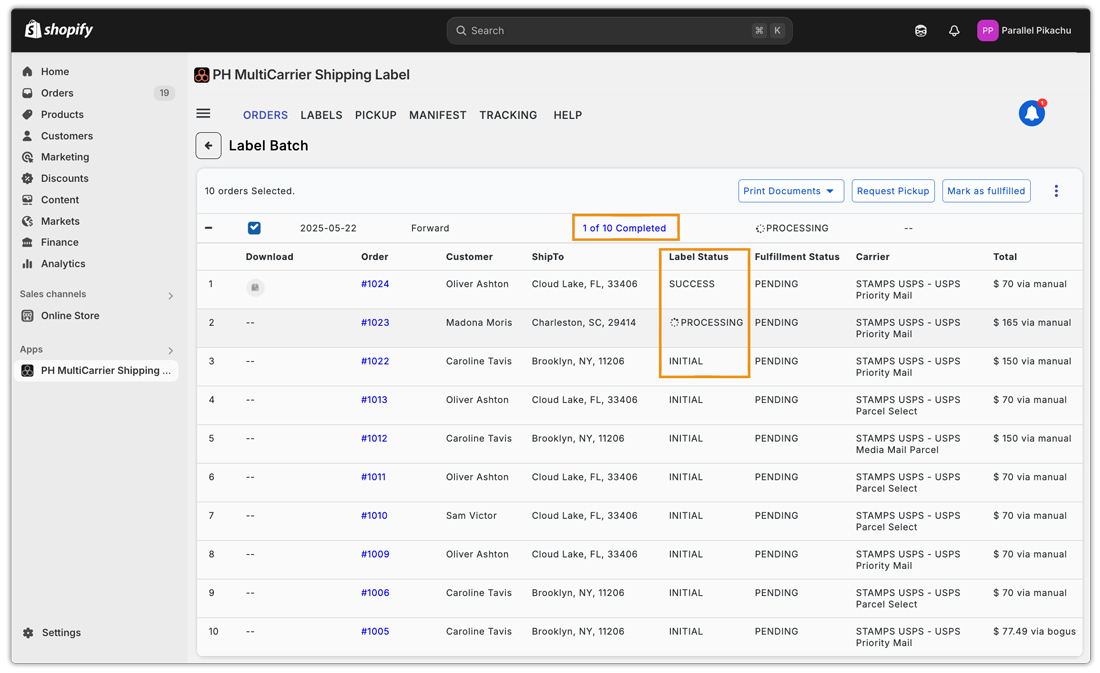Click the Fulfillment Status column header

coord(797,257)
